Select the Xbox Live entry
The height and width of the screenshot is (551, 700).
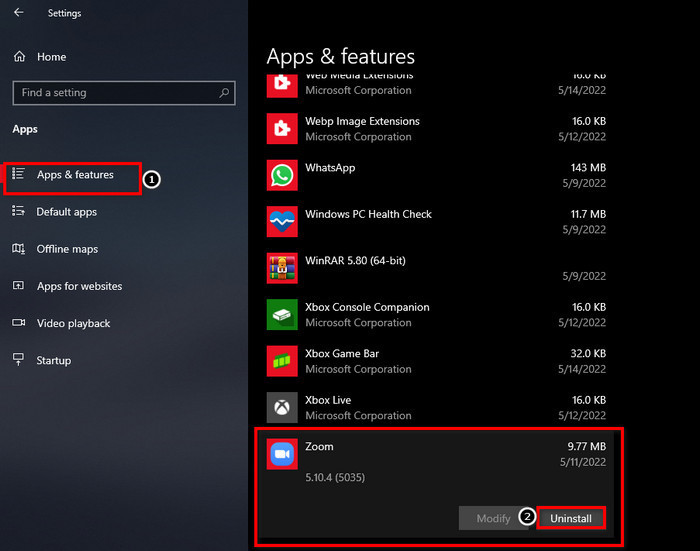(328, 400)
